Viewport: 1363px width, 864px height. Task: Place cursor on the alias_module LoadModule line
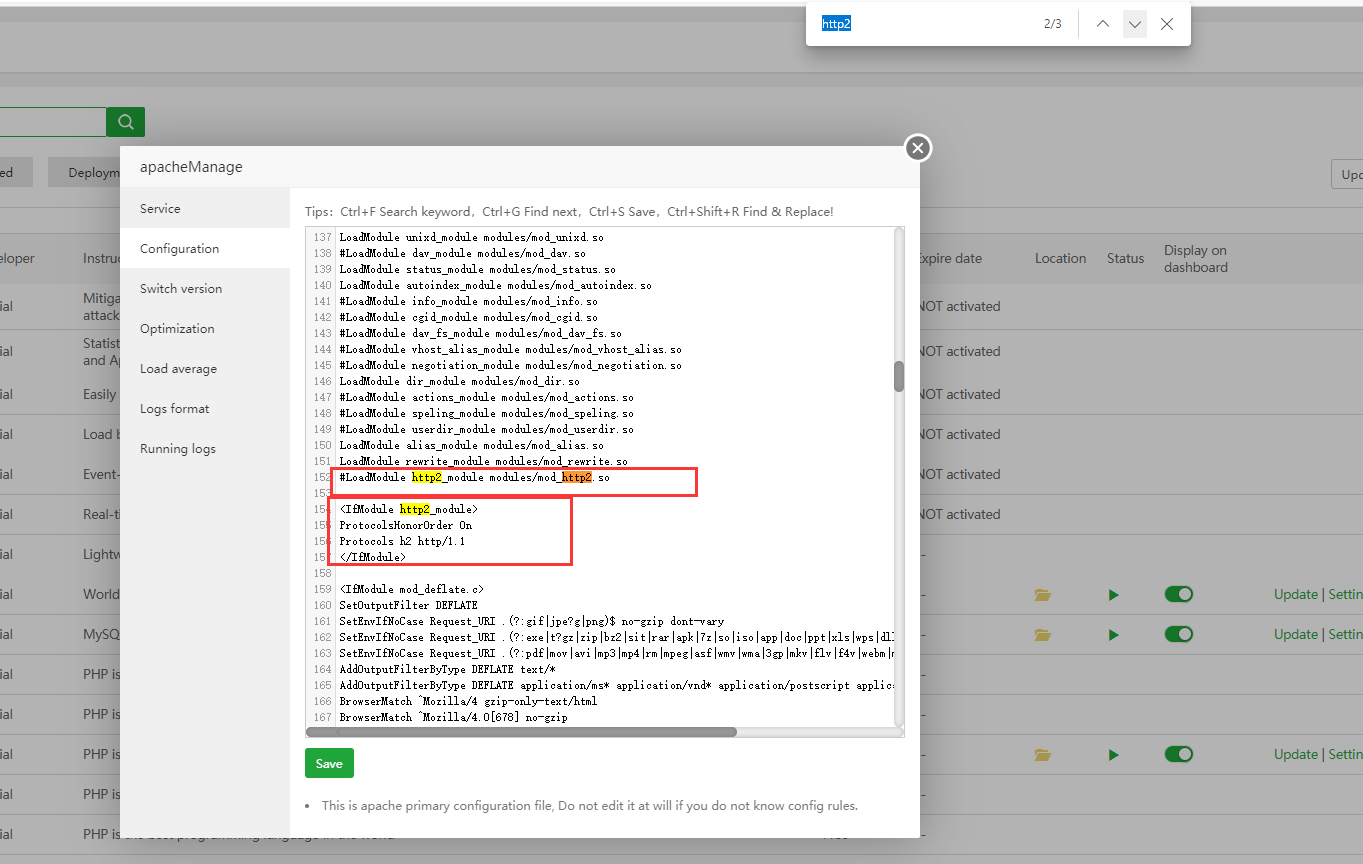[471, 446]
